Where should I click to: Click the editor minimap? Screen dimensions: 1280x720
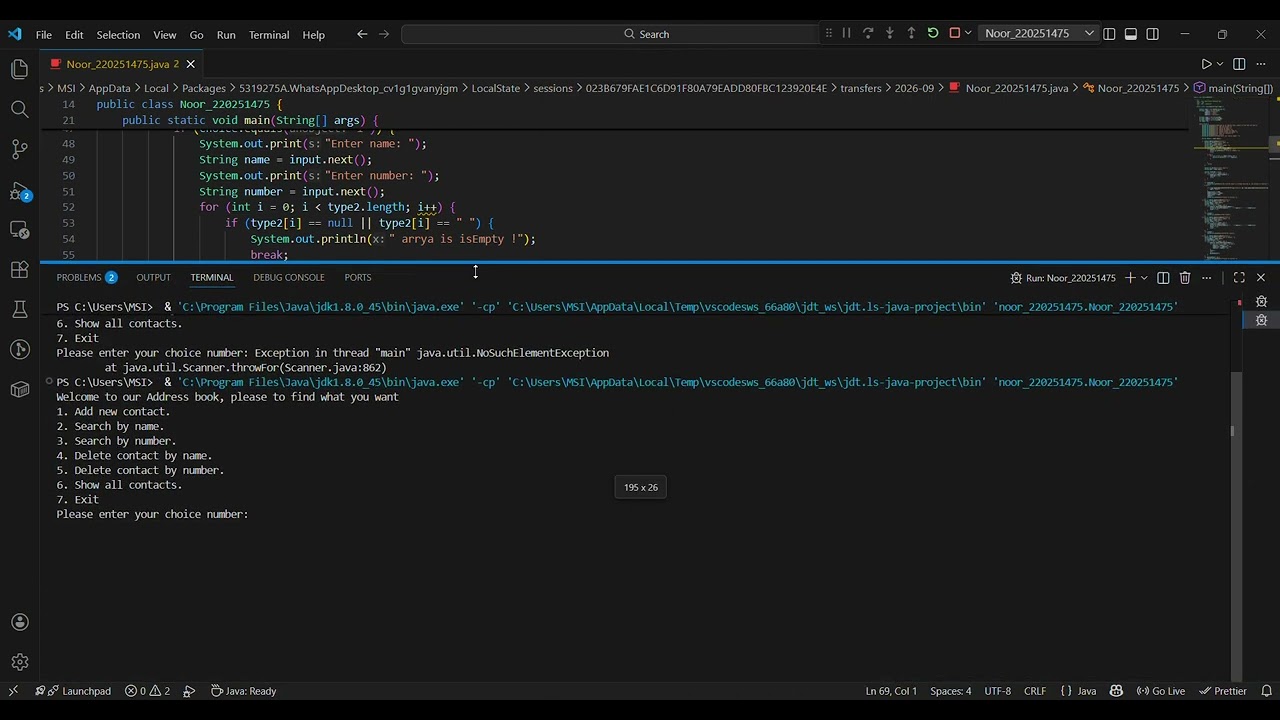point(1230,180)
